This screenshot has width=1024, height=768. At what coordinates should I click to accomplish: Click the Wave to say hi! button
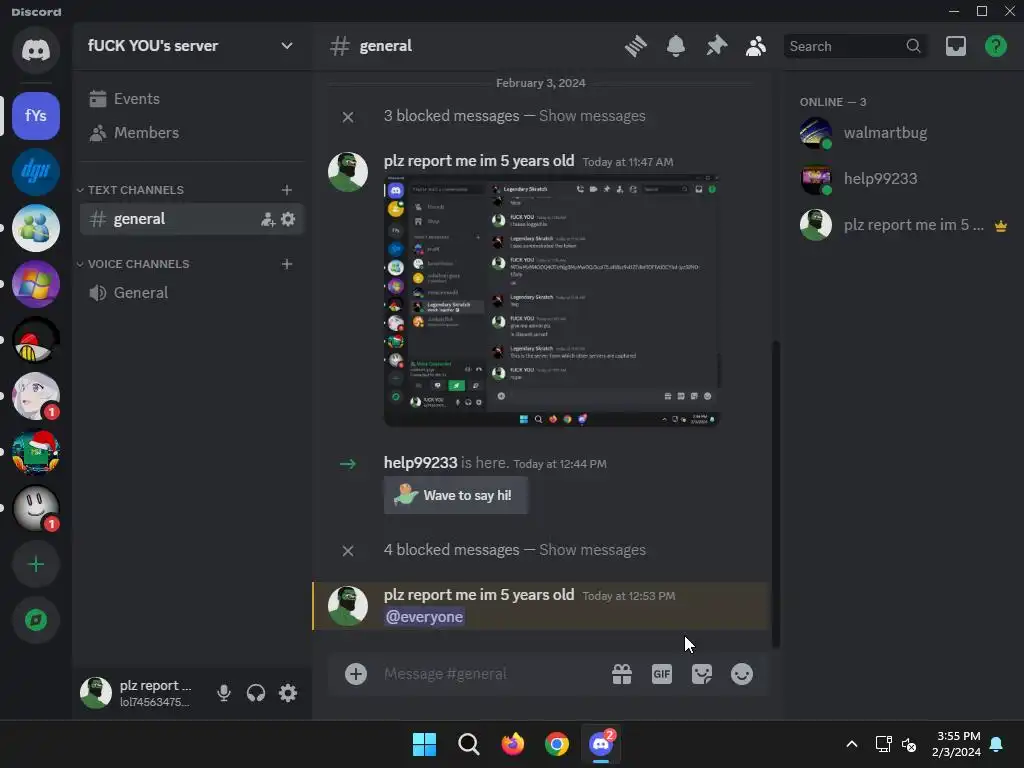click(456, 496)
